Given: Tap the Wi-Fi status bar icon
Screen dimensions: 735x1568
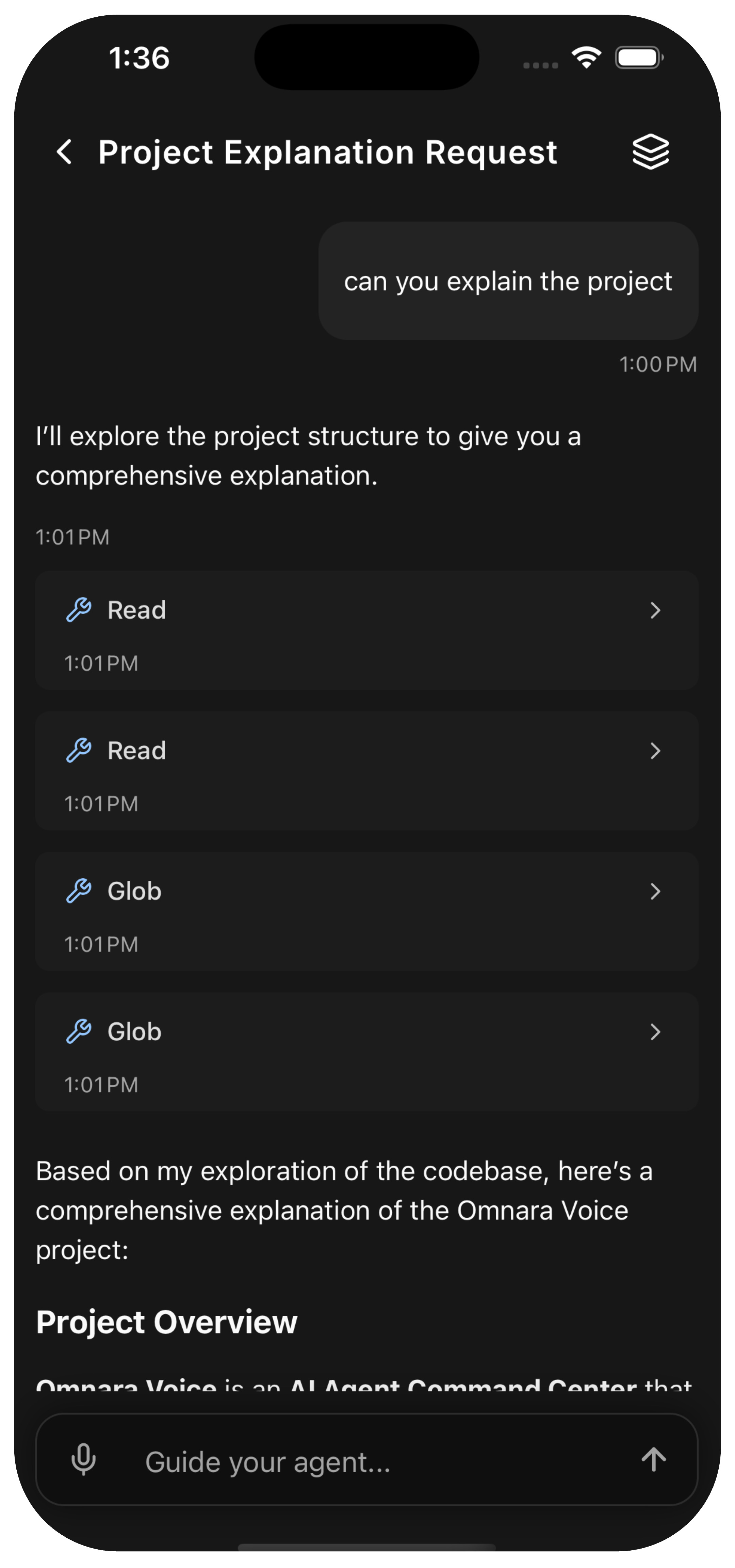Looking at the screenshot, I should pos(586,58).
